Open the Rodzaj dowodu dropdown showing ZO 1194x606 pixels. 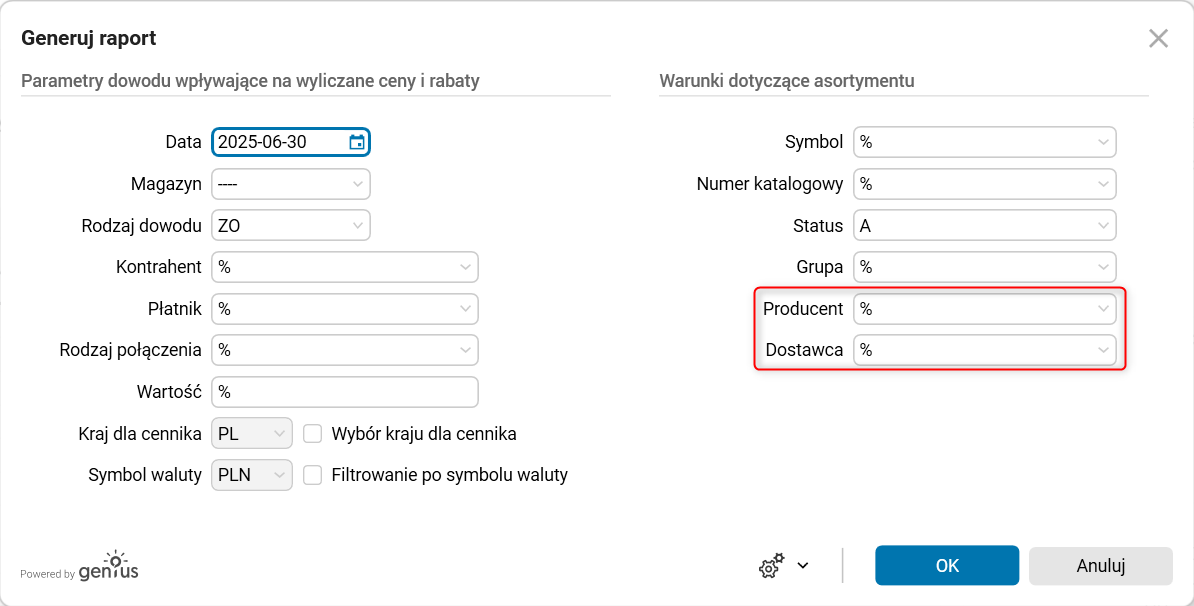(290, 225)
